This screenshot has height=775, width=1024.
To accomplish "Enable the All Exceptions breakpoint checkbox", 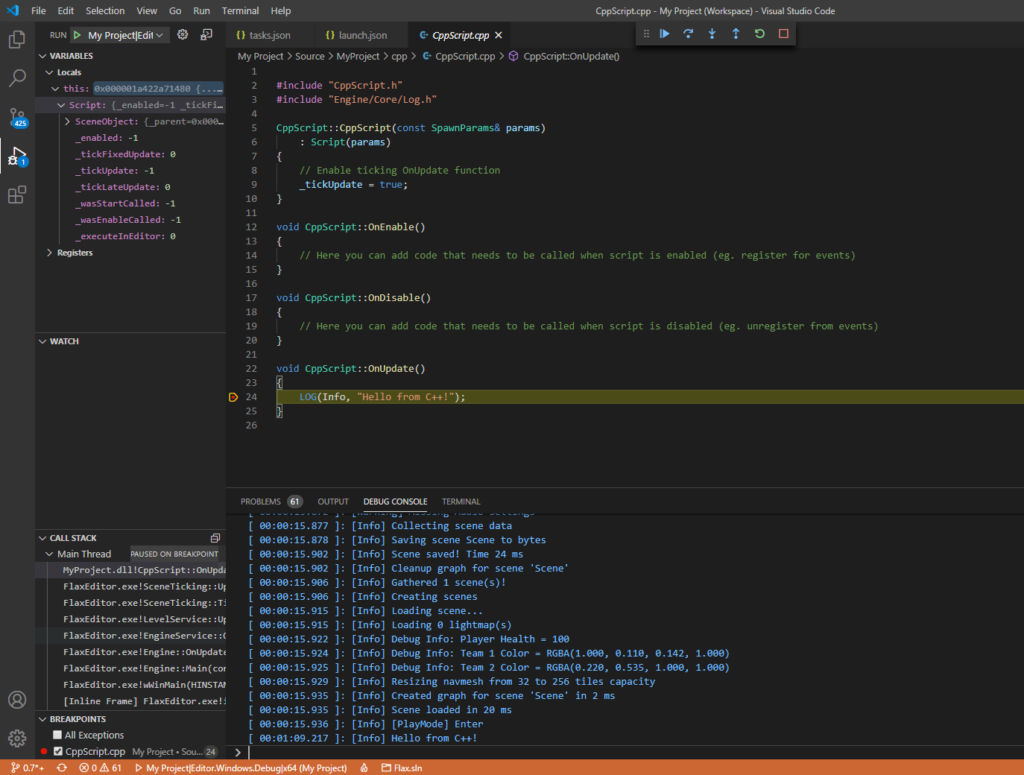I will click(57, 735).
